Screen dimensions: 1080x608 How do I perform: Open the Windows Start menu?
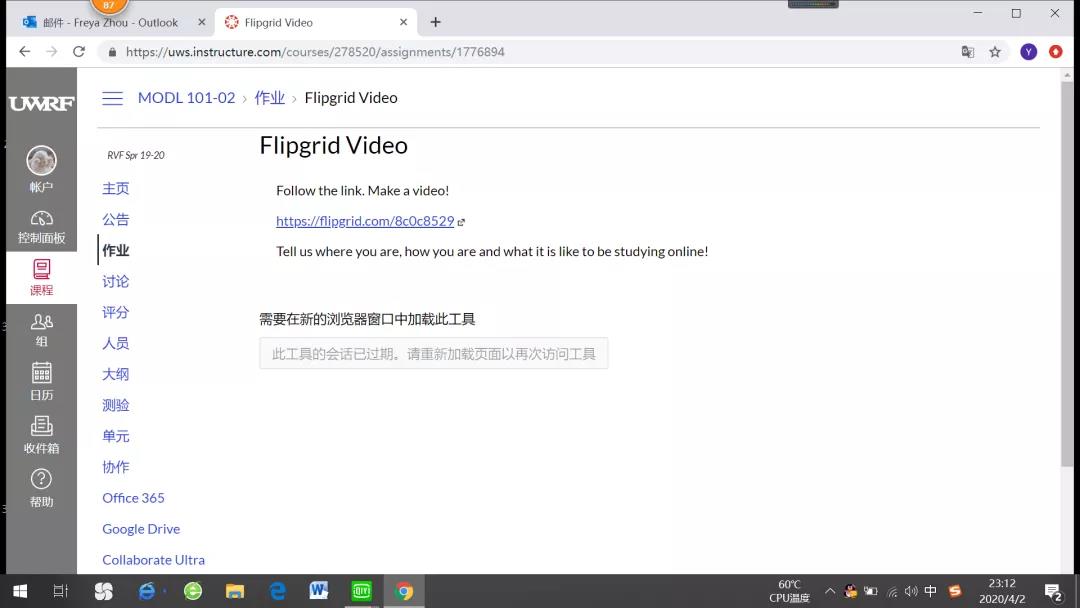20,591
